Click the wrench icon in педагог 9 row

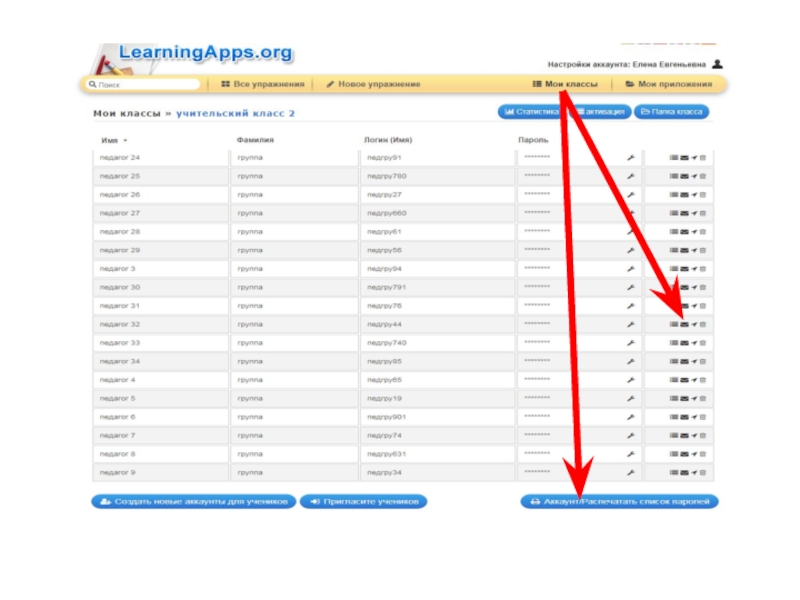631,472
